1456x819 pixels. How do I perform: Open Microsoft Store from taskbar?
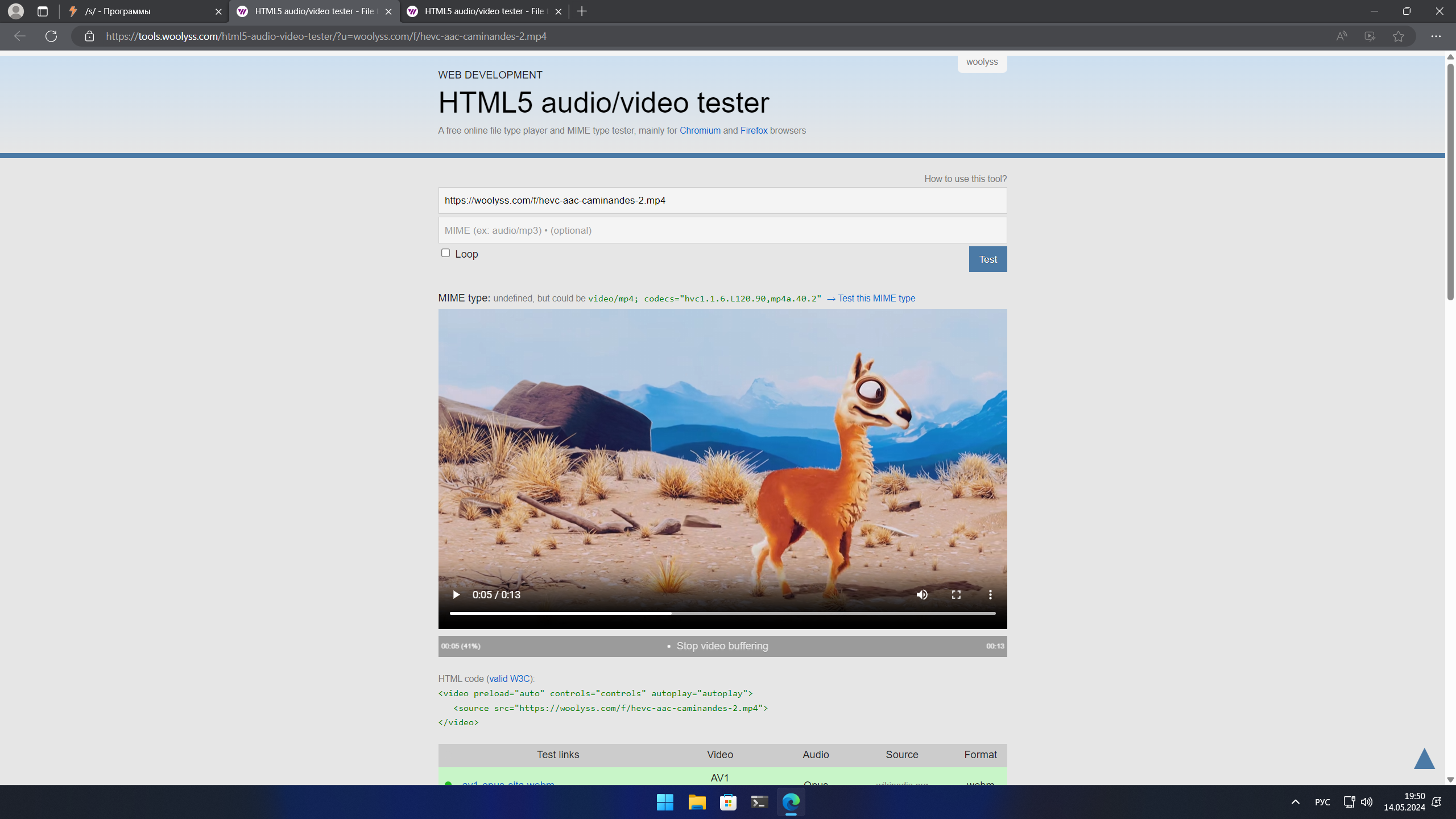pos(728,802)
